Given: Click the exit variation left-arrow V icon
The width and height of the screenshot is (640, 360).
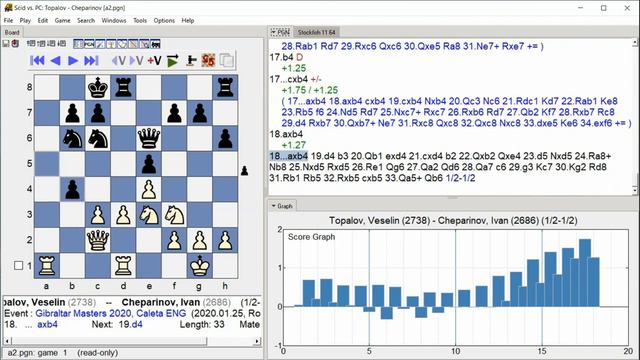Looking at the screenshot, I should point(119,61).
